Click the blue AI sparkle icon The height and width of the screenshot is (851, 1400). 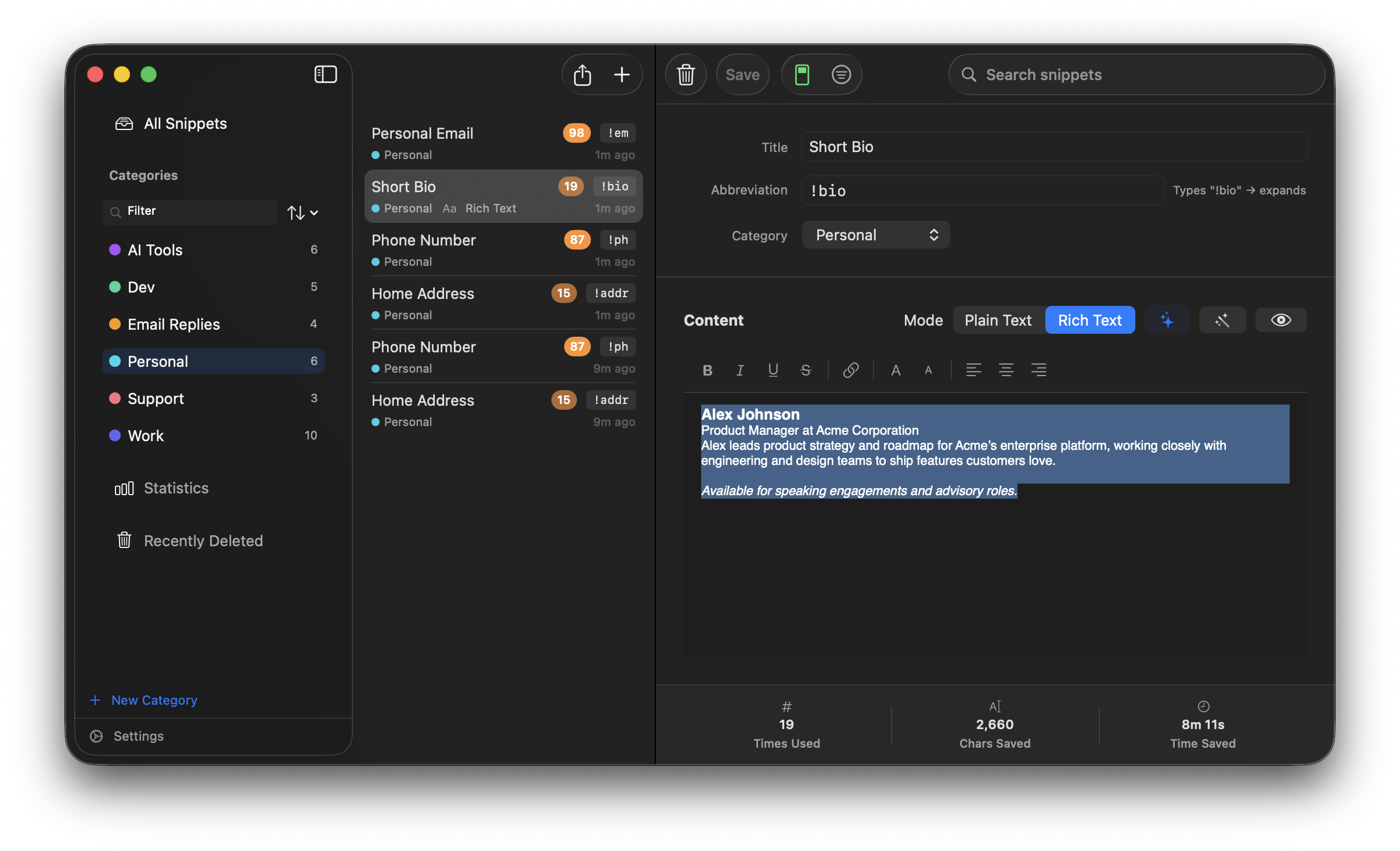click(1167, 320)
